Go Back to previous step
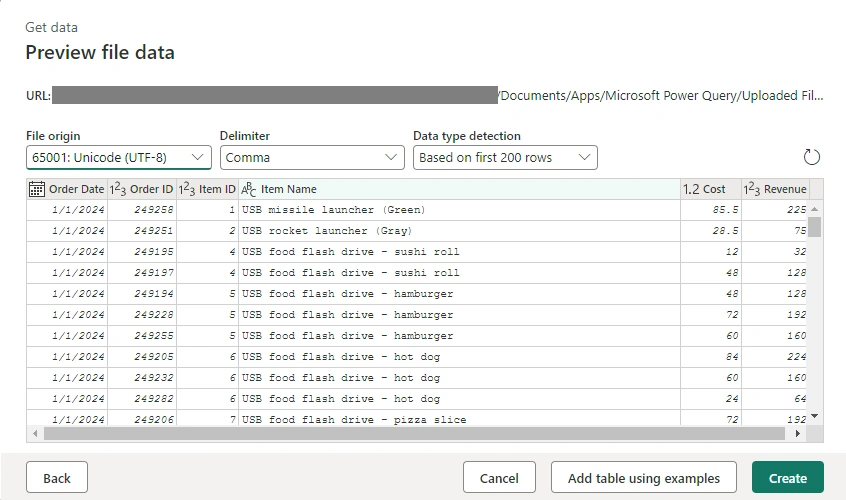 (57, 477)
